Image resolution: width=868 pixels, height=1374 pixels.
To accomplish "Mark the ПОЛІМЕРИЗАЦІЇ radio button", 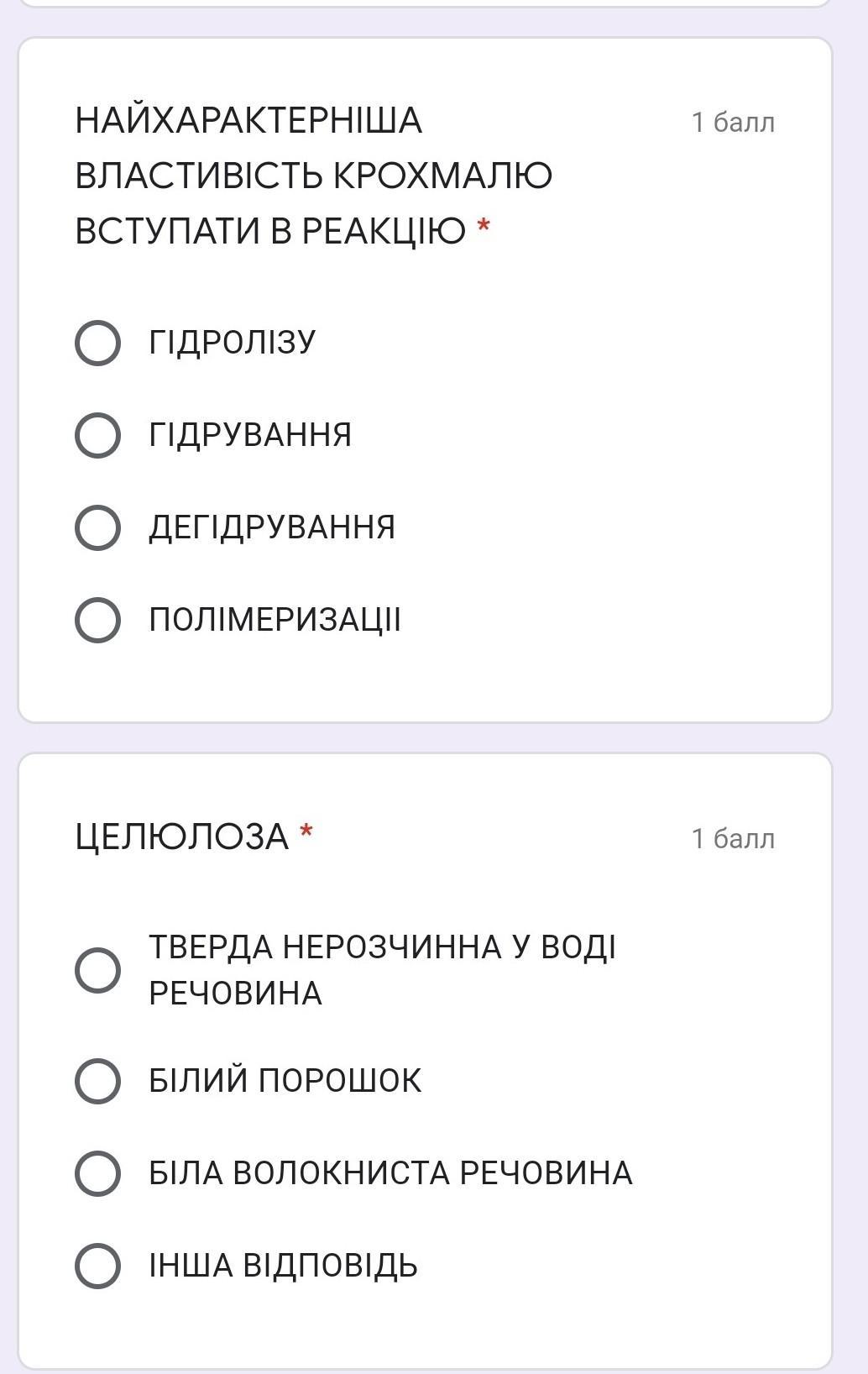I will (x=97, y=620).
